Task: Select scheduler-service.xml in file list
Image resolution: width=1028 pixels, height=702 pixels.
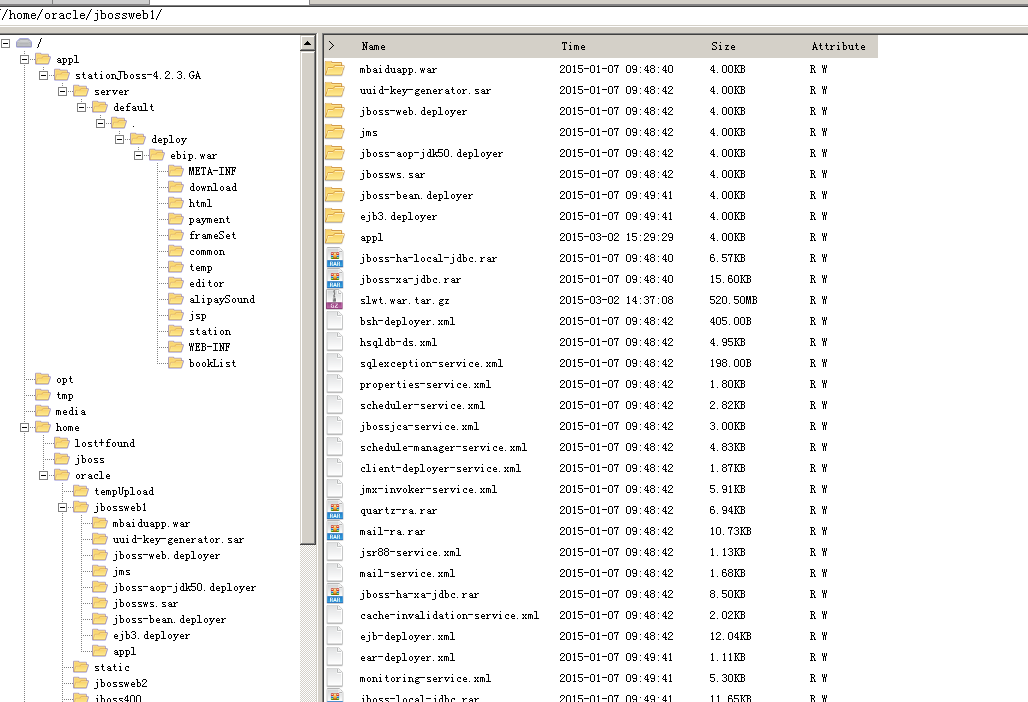Action: pos(422,405)
